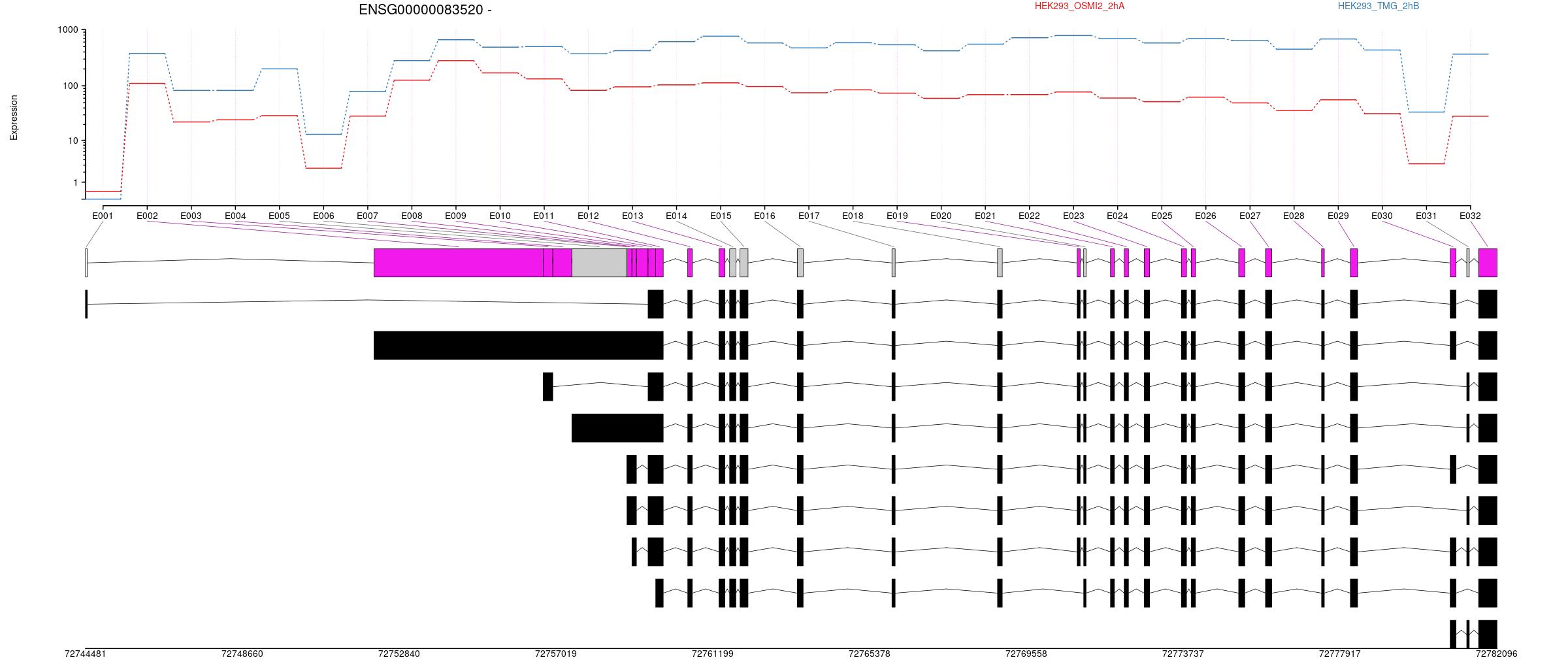Click exon bin label E027
The width and height of the screenshot is (1568, 666).
[x=1250, y=216]
